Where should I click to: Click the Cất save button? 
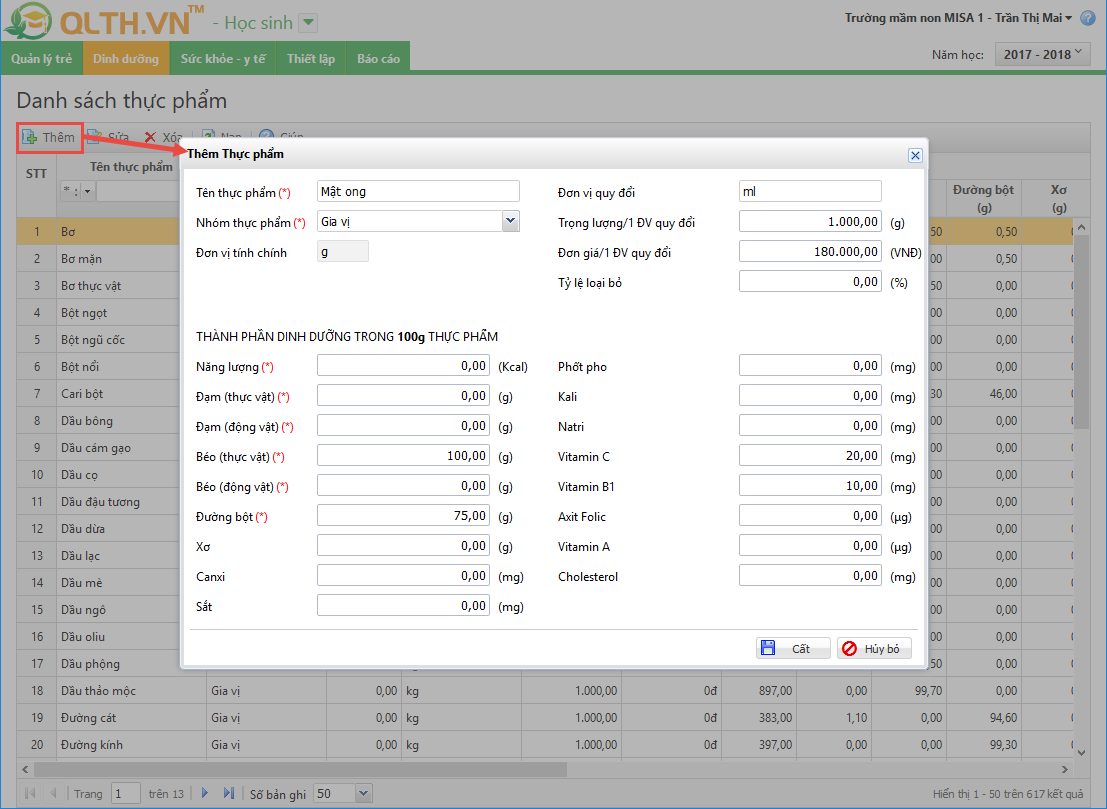pyautogui.click(x=792, y=648)
